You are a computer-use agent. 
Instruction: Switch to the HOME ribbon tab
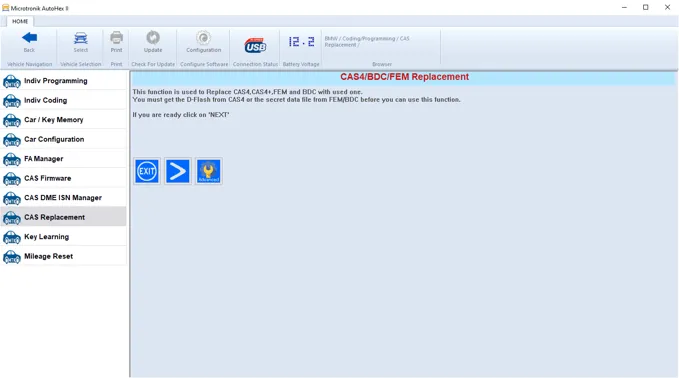click(20, 21)
